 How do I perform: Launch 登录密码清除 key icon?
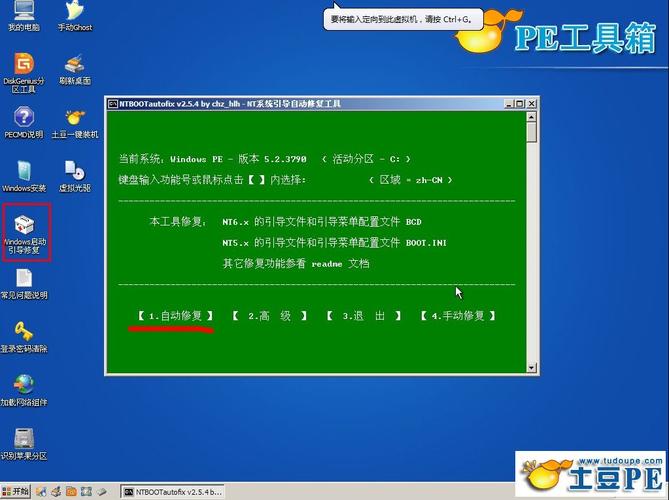click(23, 333)
